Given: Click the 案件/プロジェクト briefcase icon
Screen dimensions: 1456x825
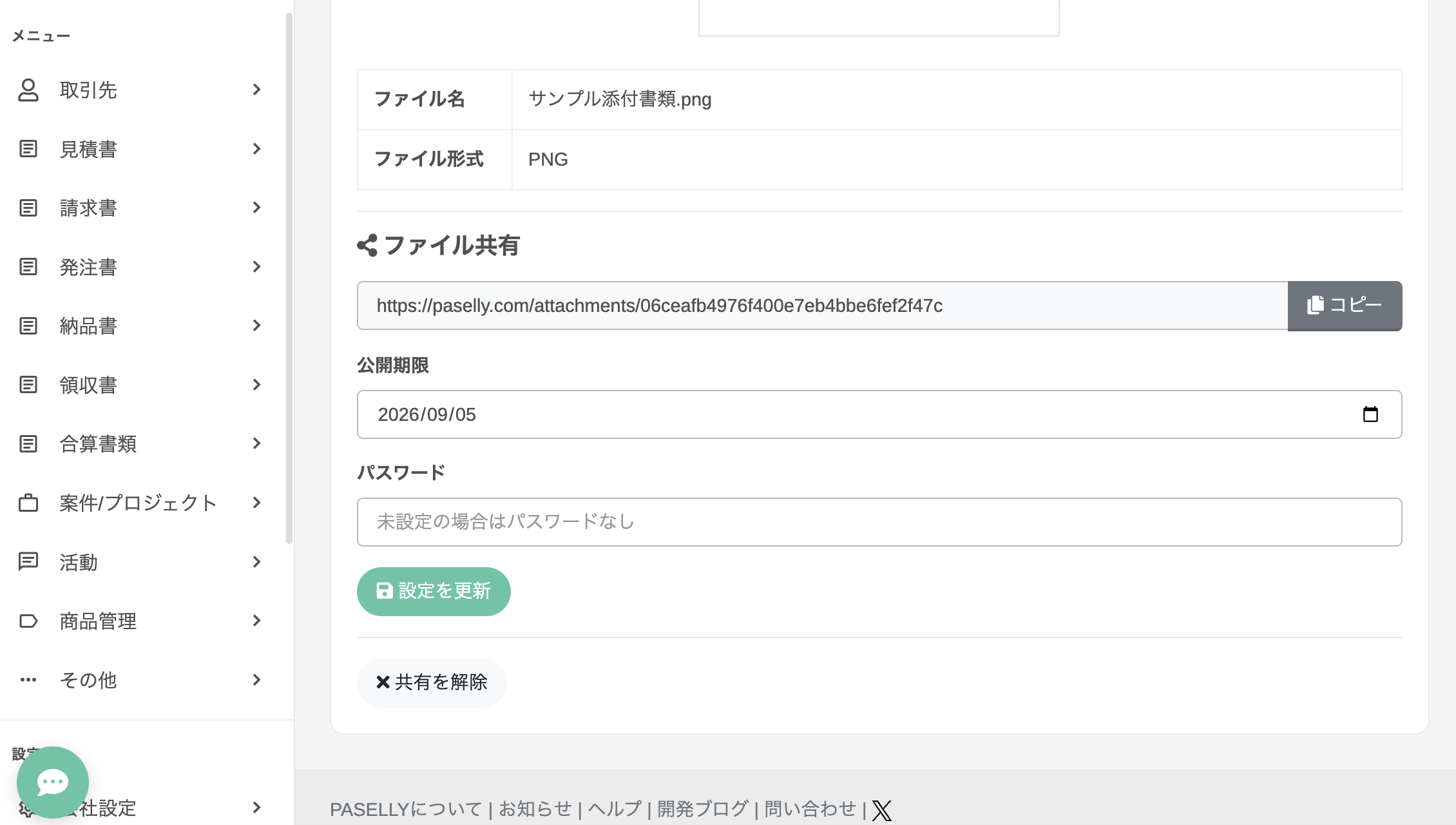Looking at the screenshot, I should point(28,503).
